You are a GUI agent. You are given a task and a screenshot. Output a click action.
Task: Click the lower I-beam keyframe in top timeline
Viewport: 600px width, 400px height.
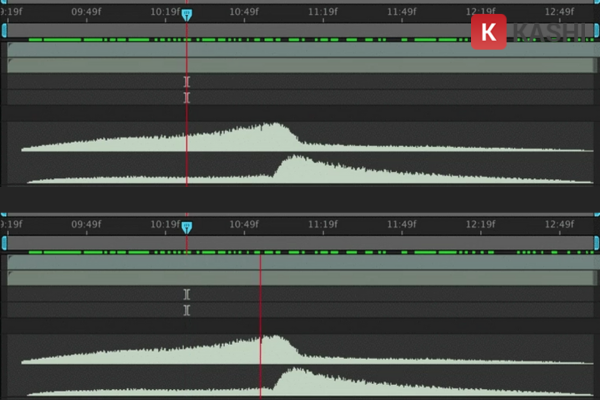pos(187,98)
